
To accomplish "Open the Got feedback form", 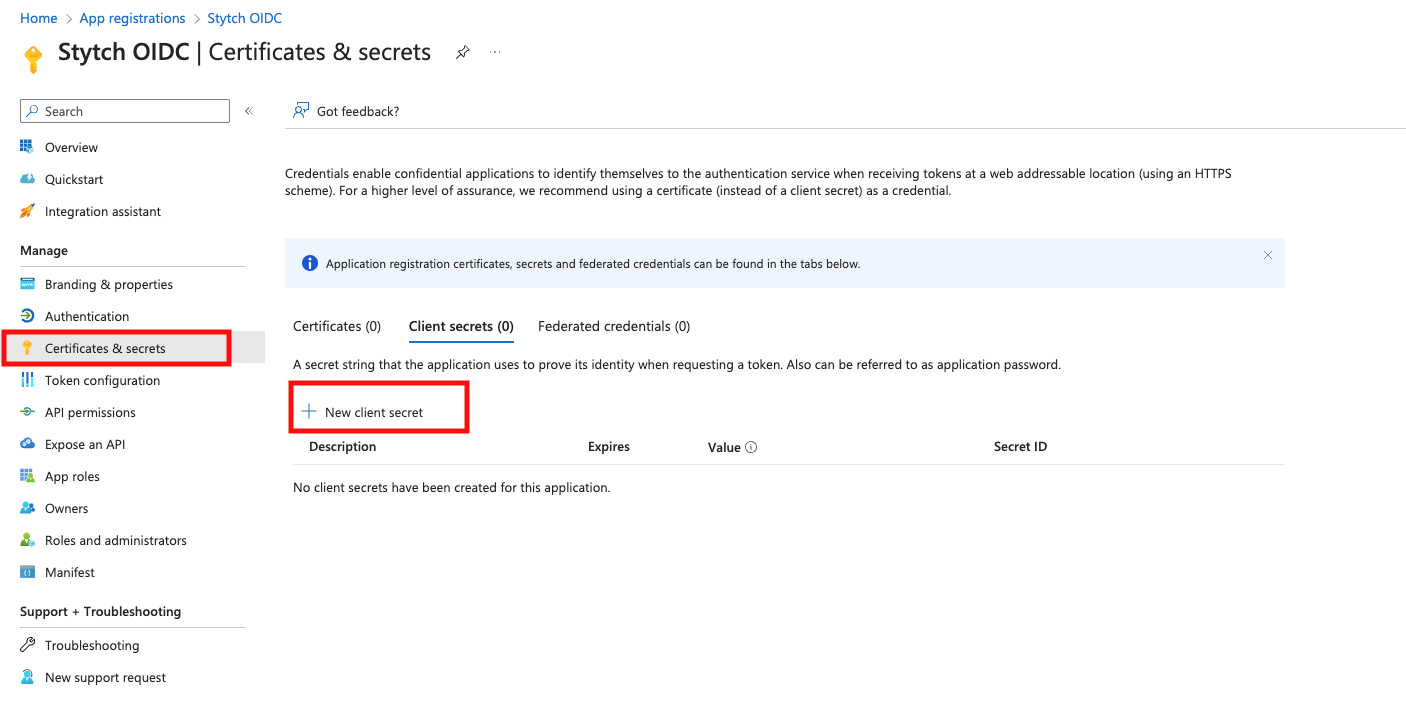I will click(x=345, y=111).
